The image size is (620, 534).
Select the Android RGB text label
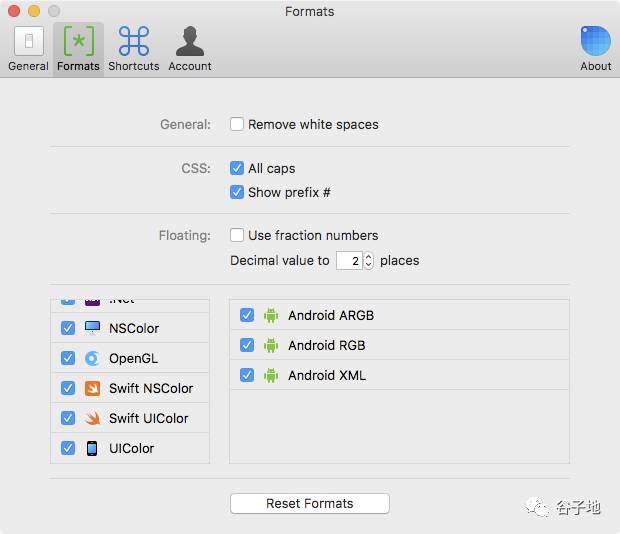(x=327, y=345)
